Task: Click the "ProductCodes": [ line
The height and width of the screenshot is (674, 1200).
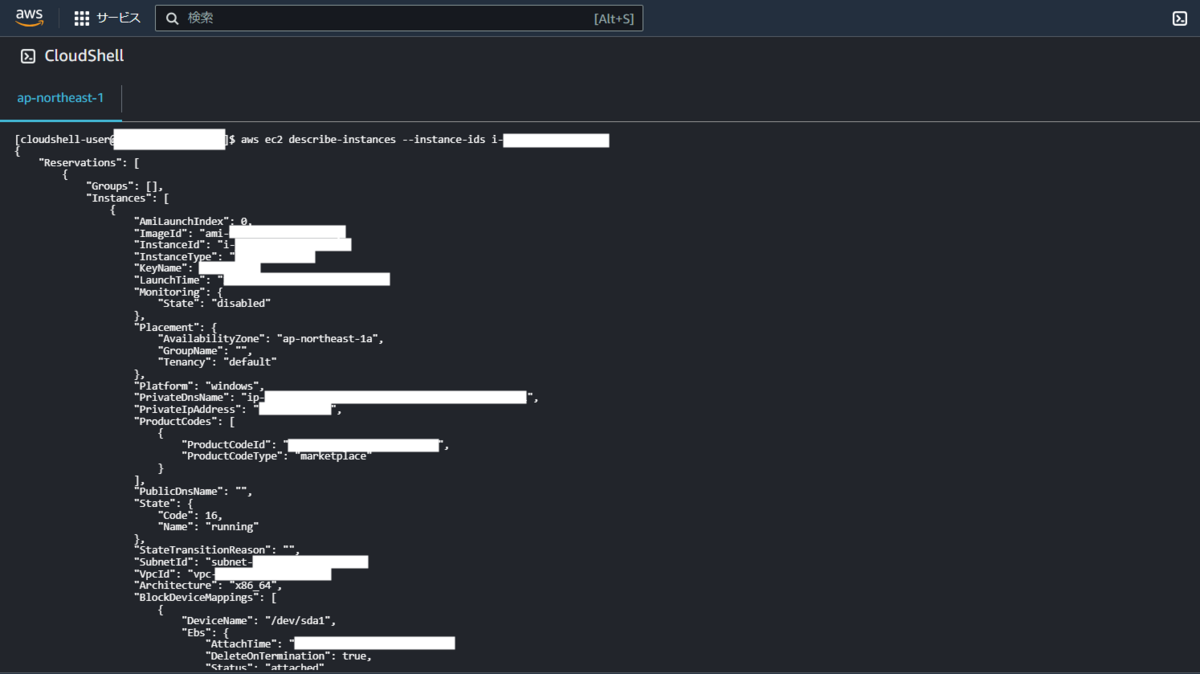Action: click(x=184, y=421)
